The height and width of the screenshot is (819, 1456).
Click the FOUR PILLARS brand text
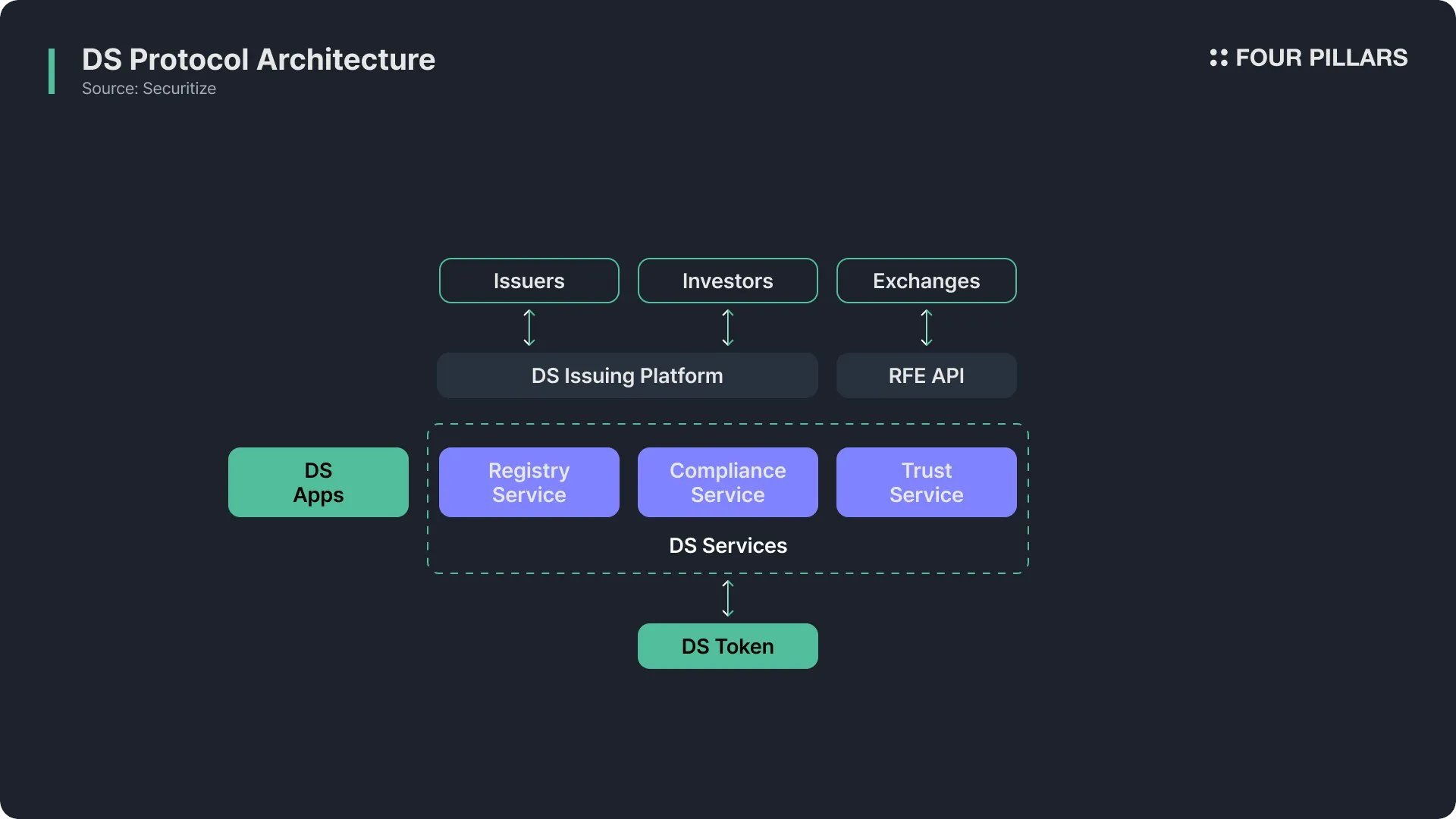[x=1321, y=58]
